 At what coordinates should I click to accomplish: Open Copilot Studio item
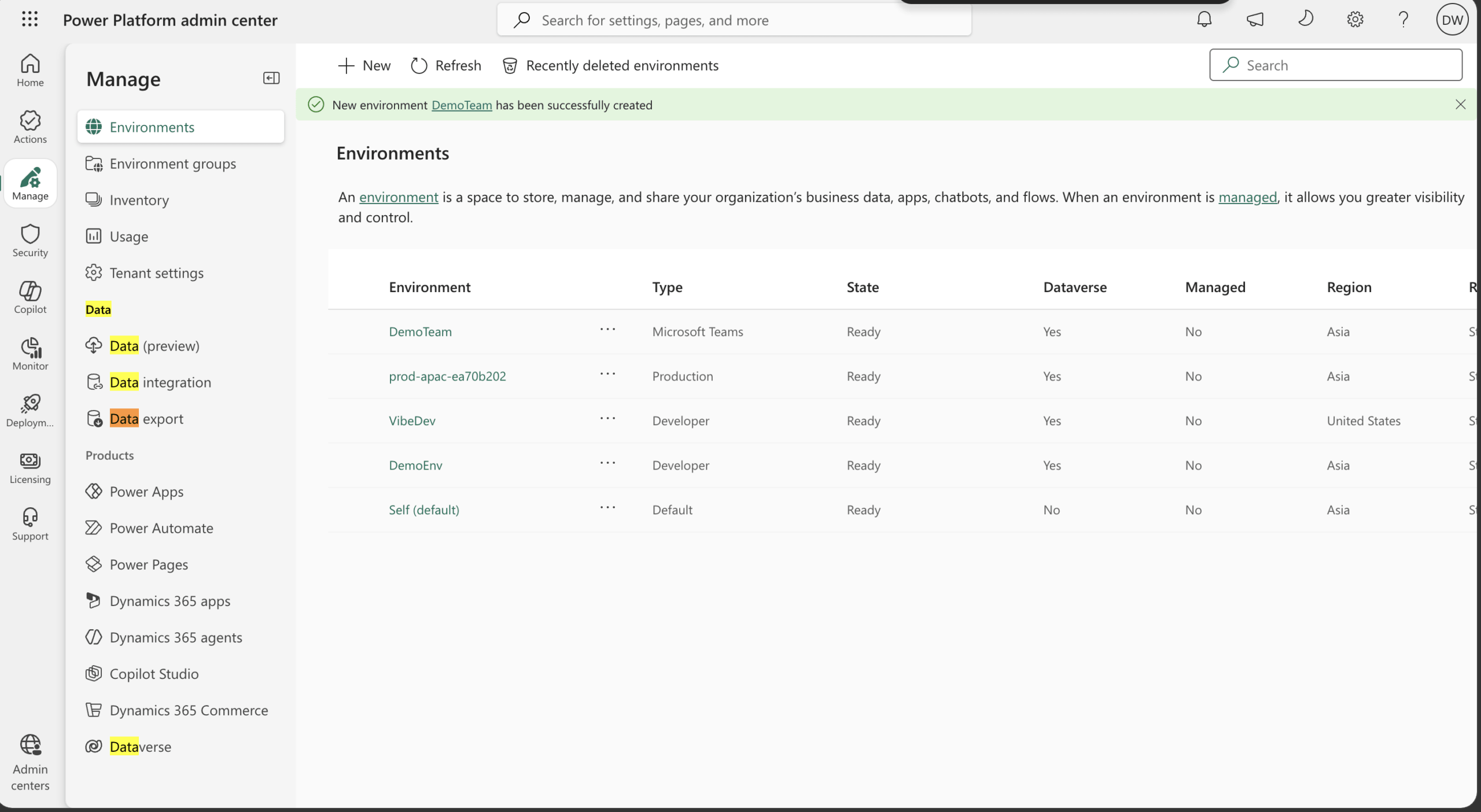coord(180,674)
